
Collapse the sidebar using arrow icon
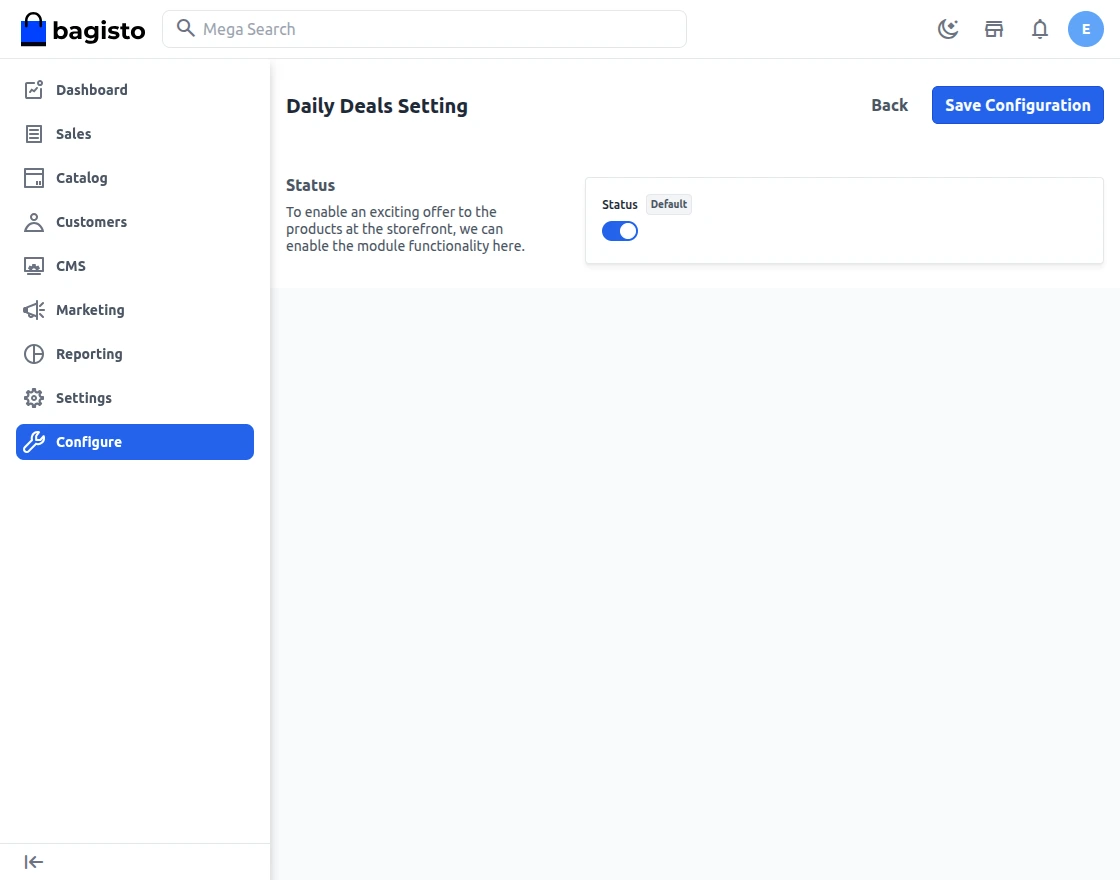click(x=34, y=862)
